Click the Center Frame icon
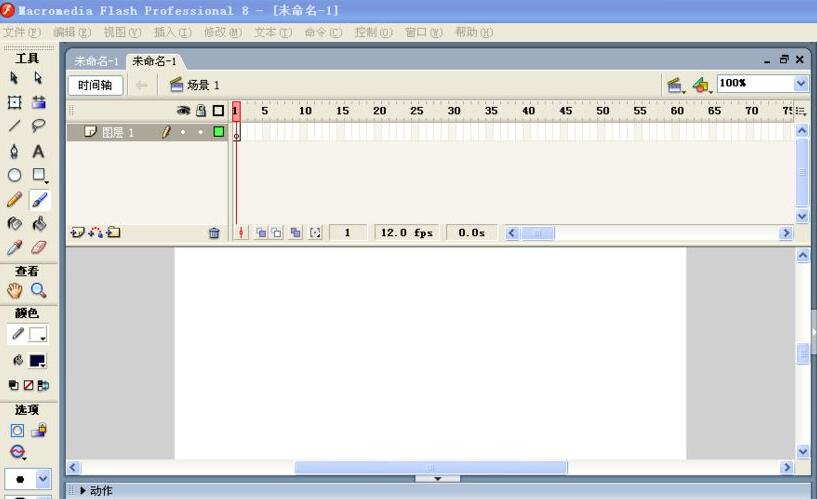 [x=241, y=232]
